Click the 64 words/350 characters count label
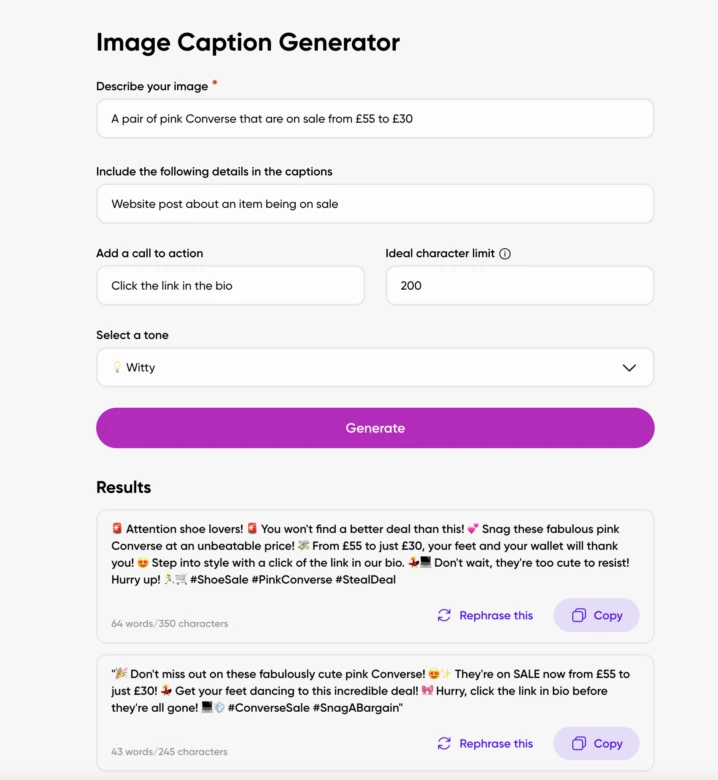 (x=170, y=624)
